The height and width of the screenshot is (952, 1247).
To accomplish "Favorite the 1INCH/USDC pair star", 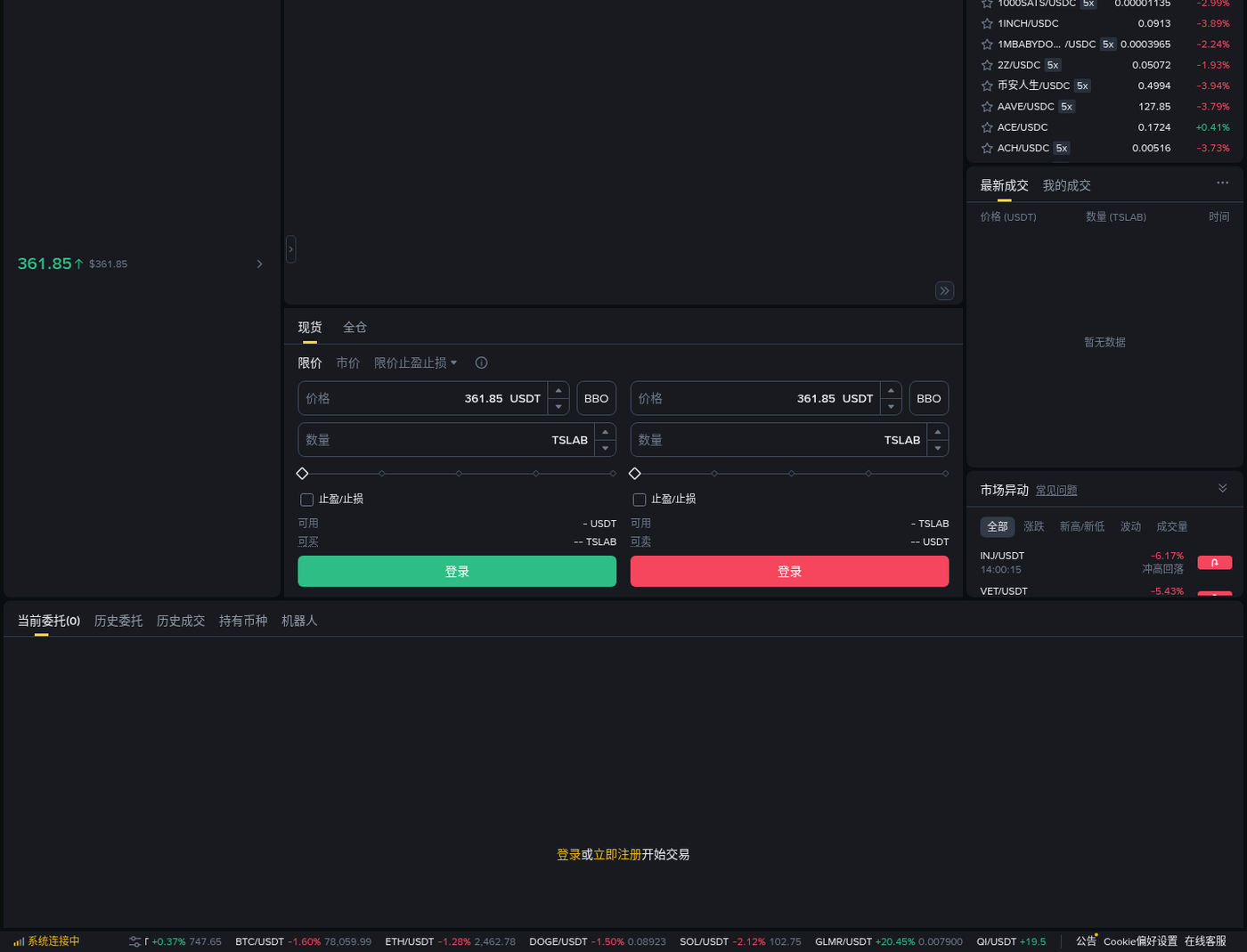I will click(987, 24).
